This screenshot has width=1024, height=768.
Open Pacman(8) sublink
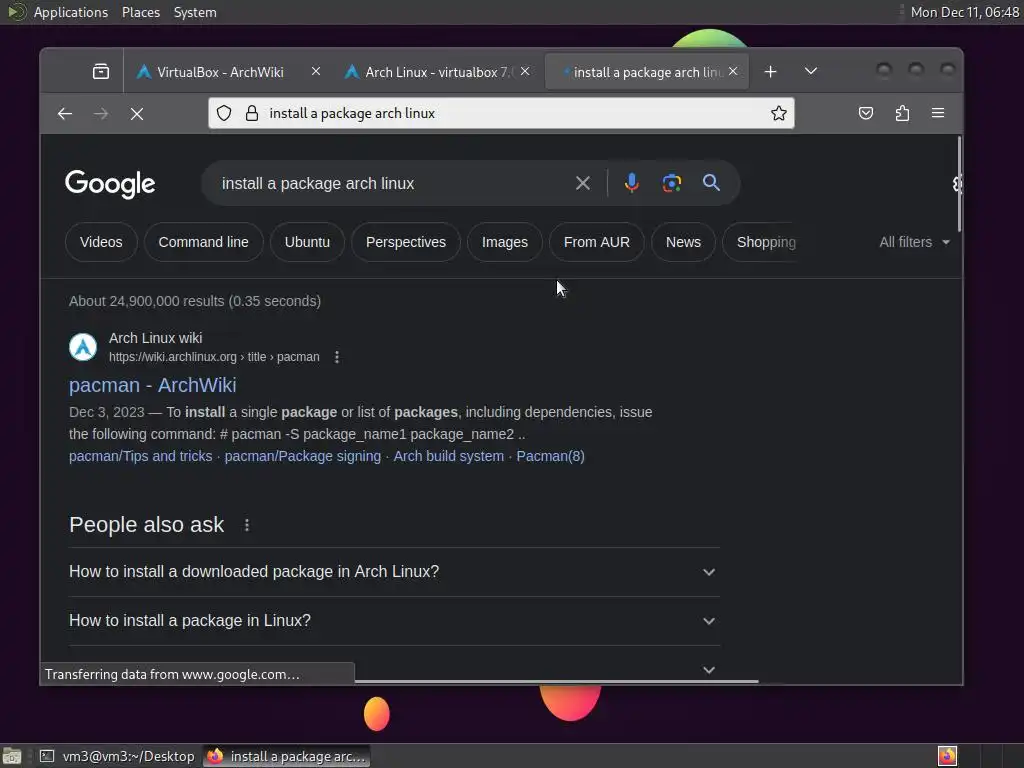(551, 456)
